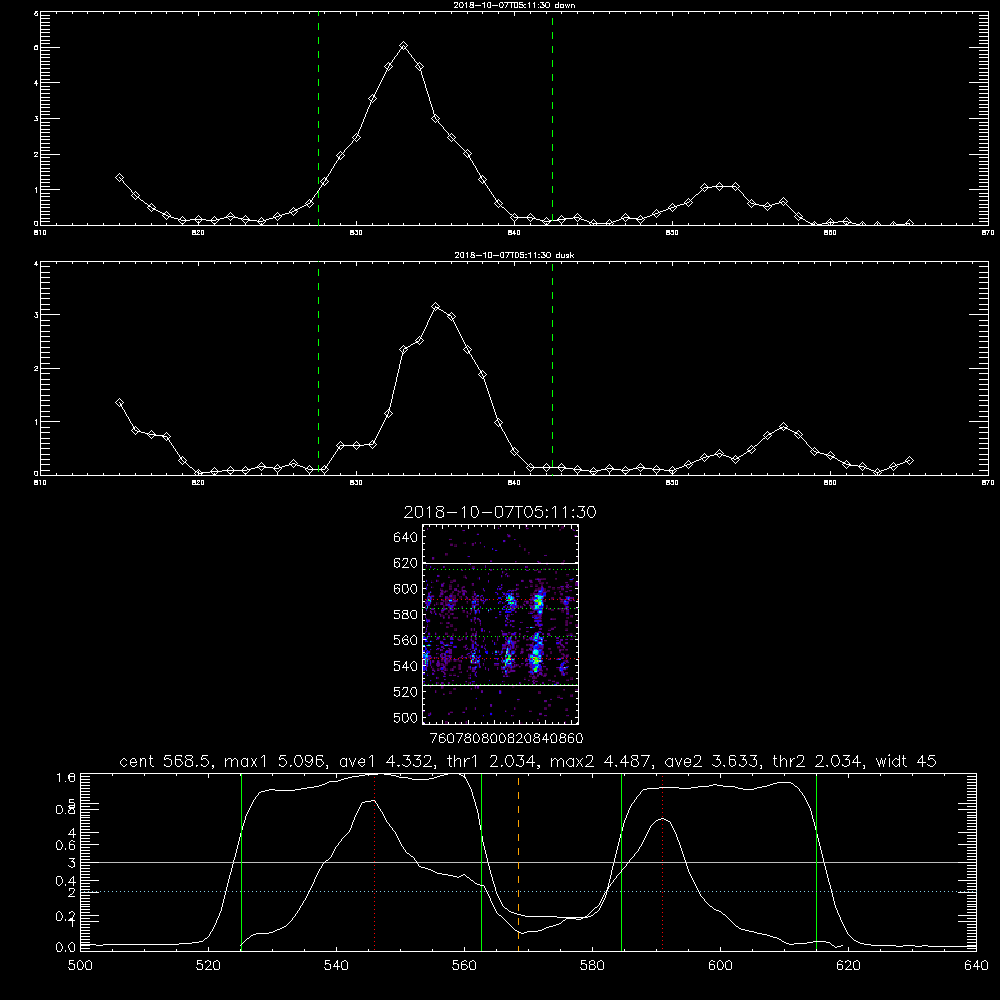Click the heatmap y-axis label '520'
1000x1000 pixels.
405,692
